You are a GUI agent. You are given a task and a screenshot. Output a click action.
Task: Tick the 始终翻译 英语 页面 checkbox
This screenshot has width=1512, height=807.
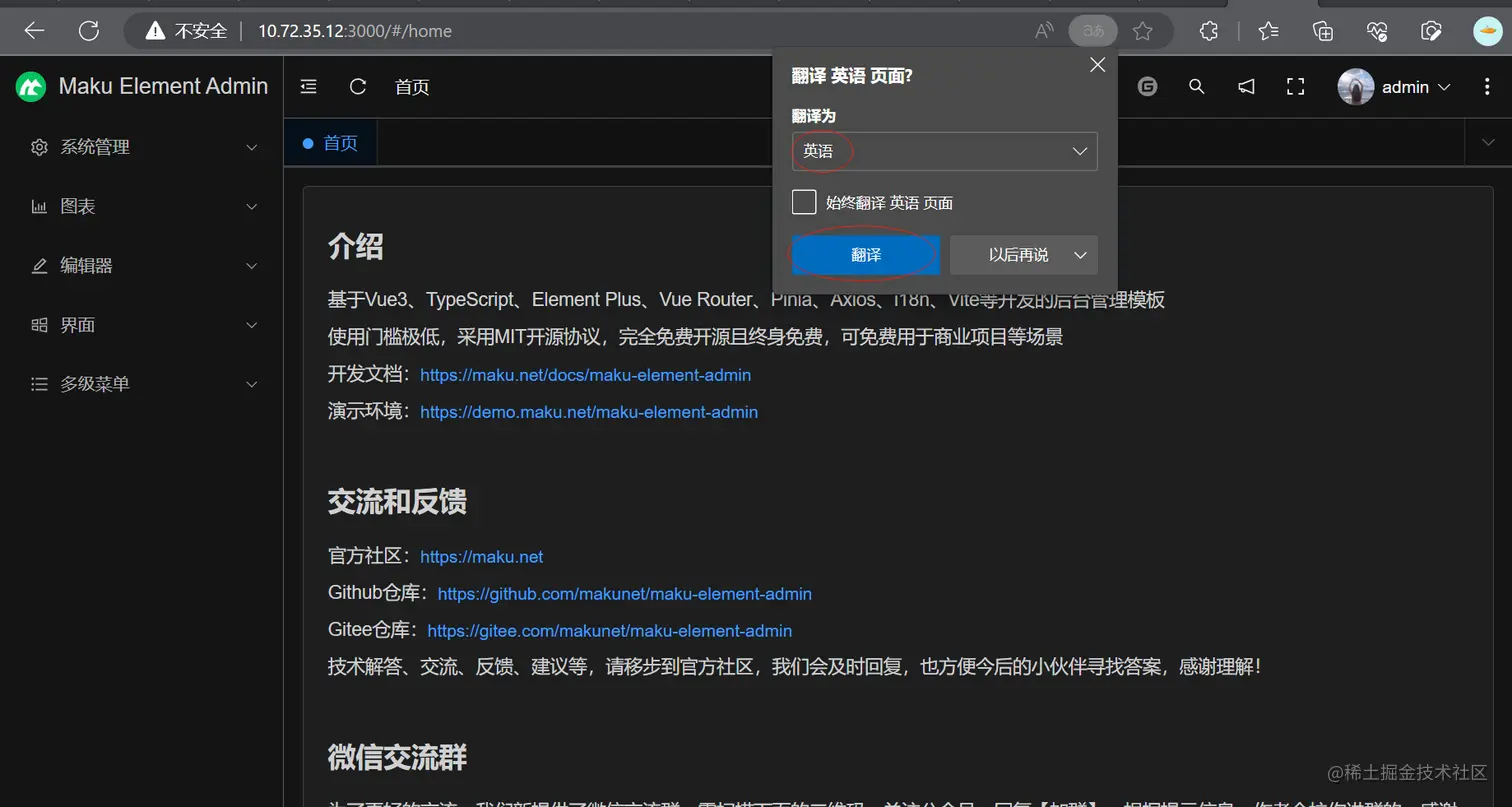(x=804, y=202)
